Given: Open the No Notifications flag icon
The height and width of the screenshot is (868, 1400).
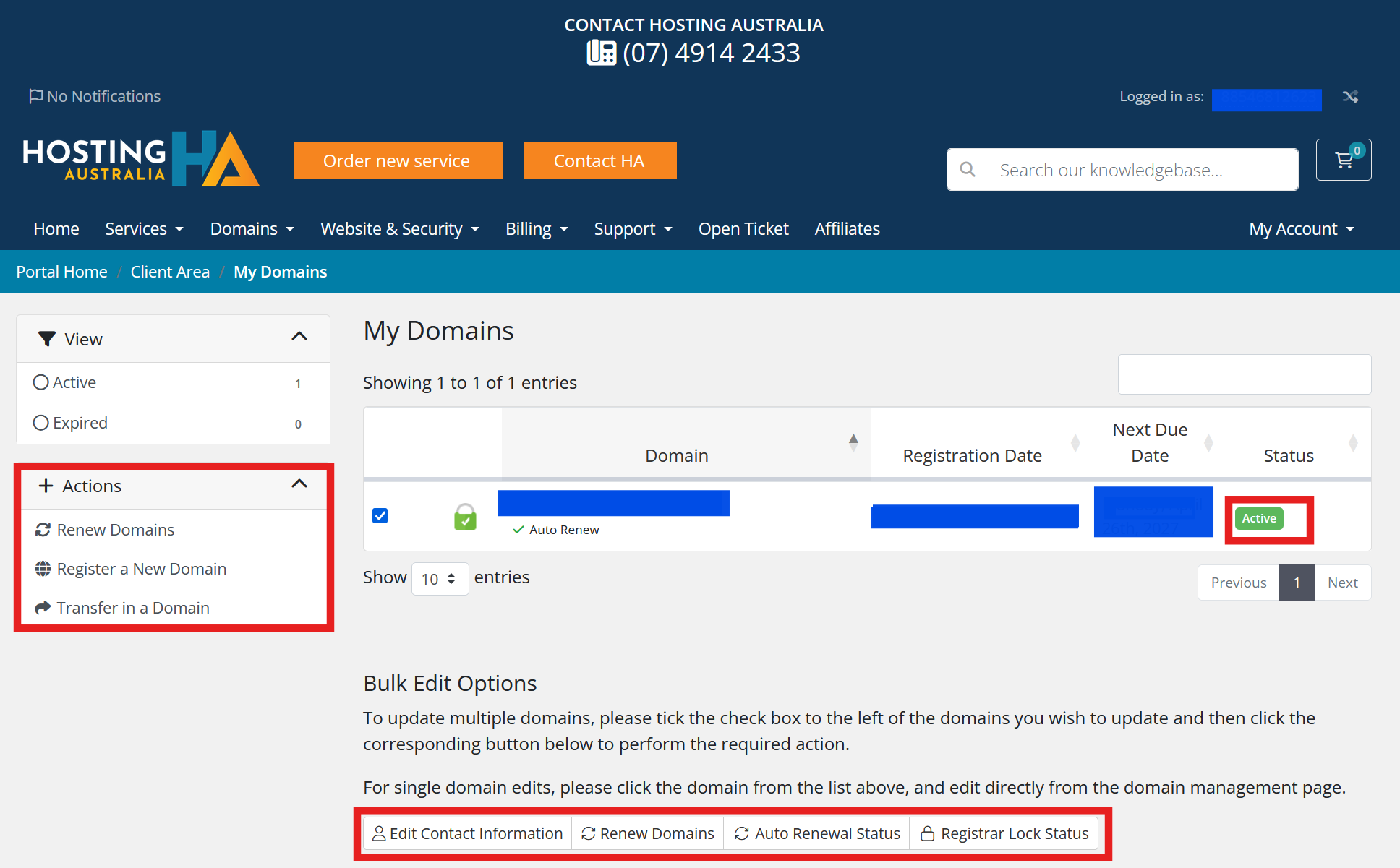Looking at the screenshot, I should [35, 96].
